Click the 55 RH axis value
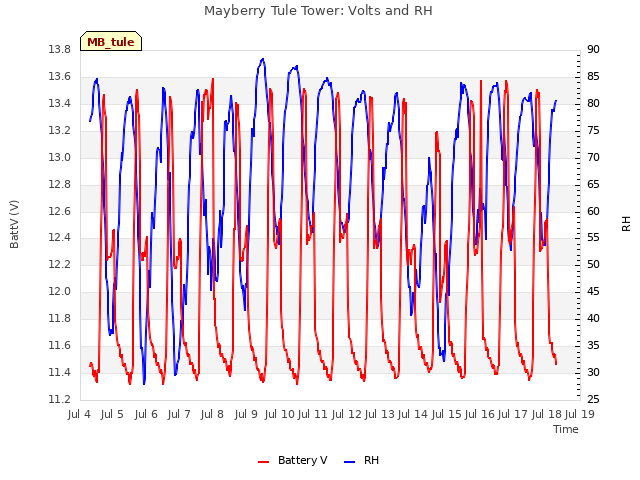640x480 pixels. click(x=593, y=238)
